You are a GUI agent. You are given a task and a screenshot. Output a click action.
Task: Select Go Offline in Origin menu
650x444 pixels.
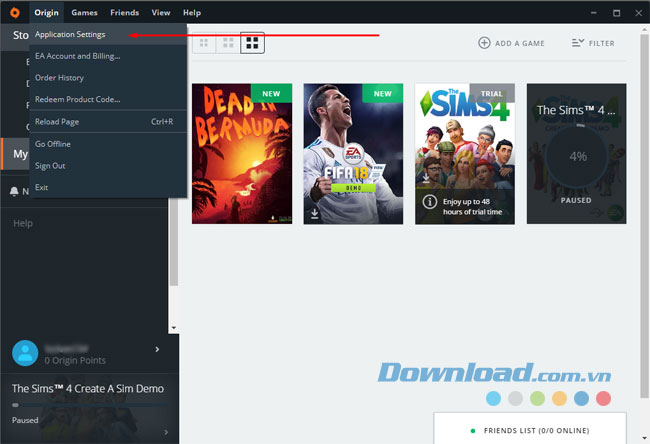tap(53, 144)
